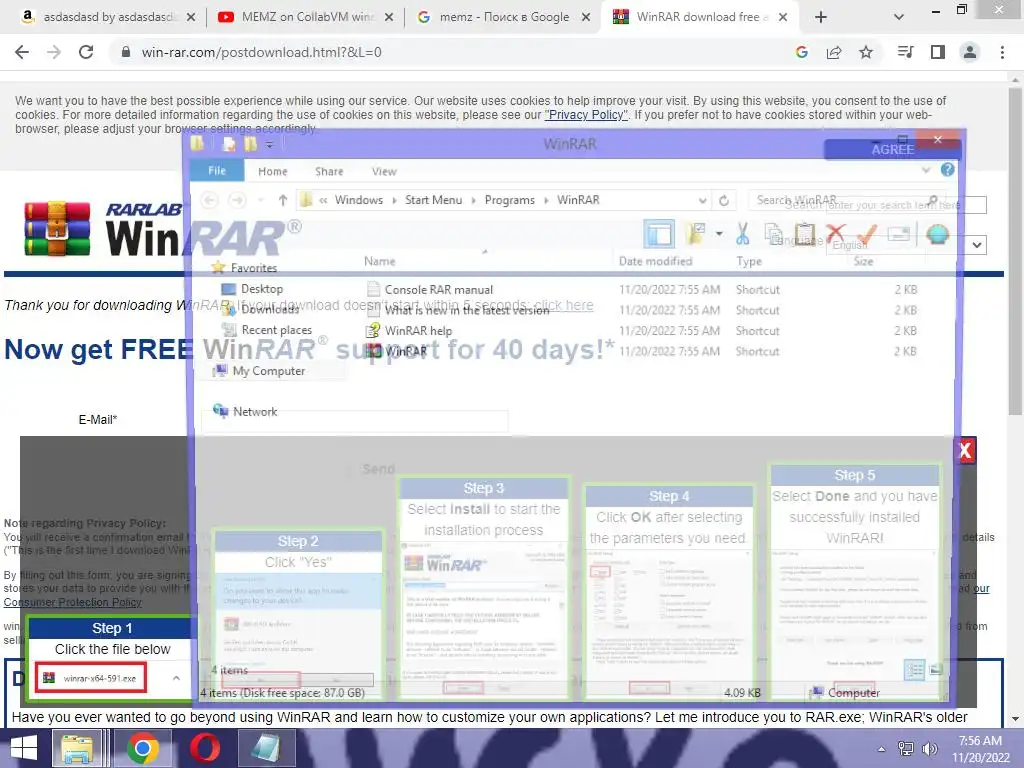
Task: Sort Explorer files by Name column
Action: [x=379, y=261]
